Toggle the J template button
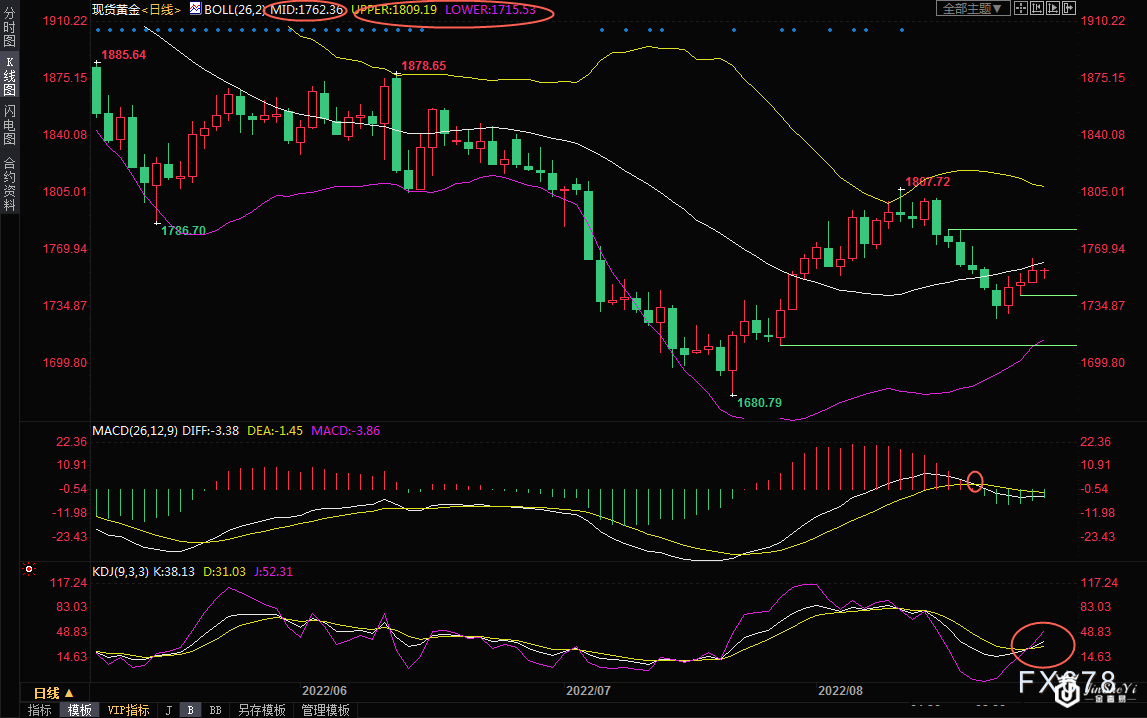 click(168, 710)
